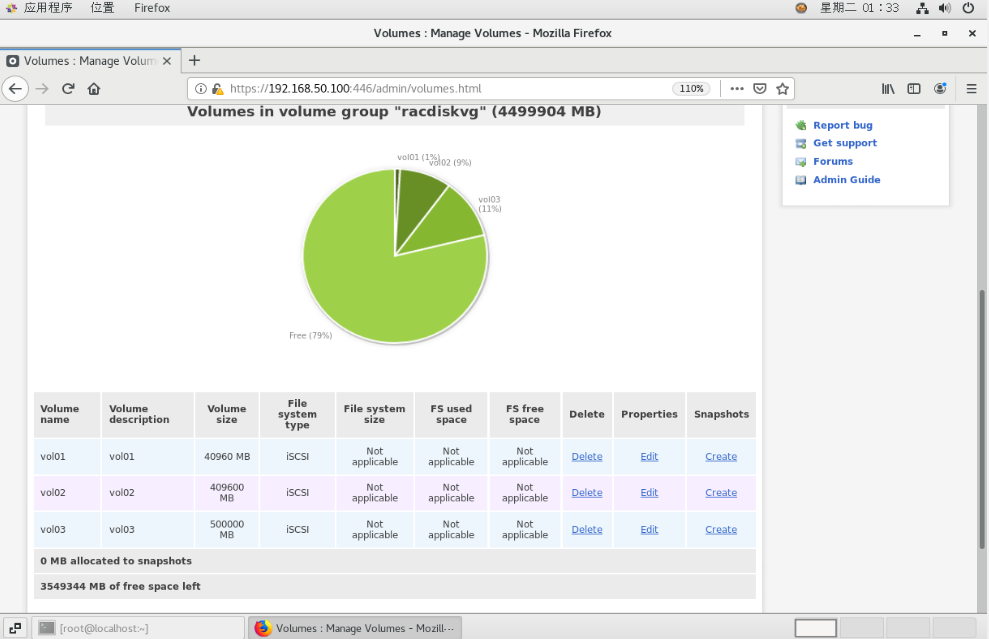Edit properties of vol03
The height and width of the screenshot is (639, 989).
pyautogui.click(x=649, y=530)
